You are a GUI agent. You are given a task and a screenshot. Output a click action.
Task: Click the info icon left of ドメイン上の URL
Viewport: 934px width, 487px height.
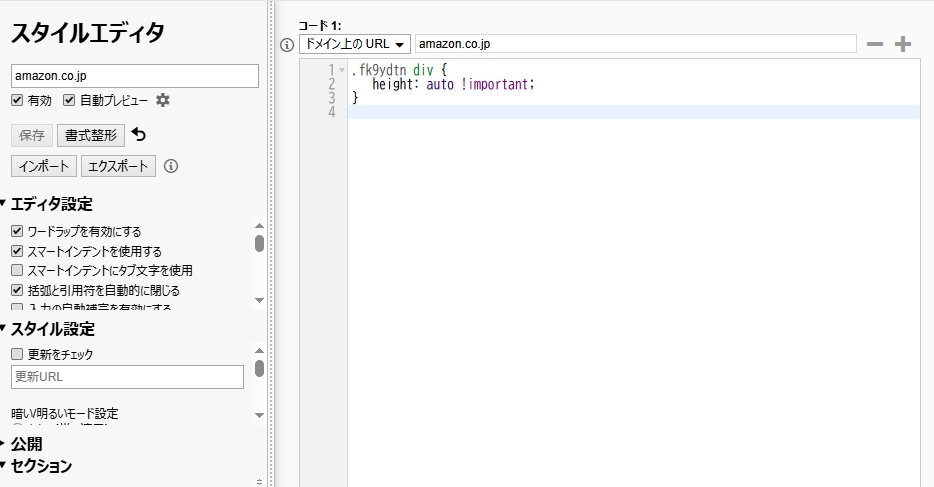tap(287, 45)
